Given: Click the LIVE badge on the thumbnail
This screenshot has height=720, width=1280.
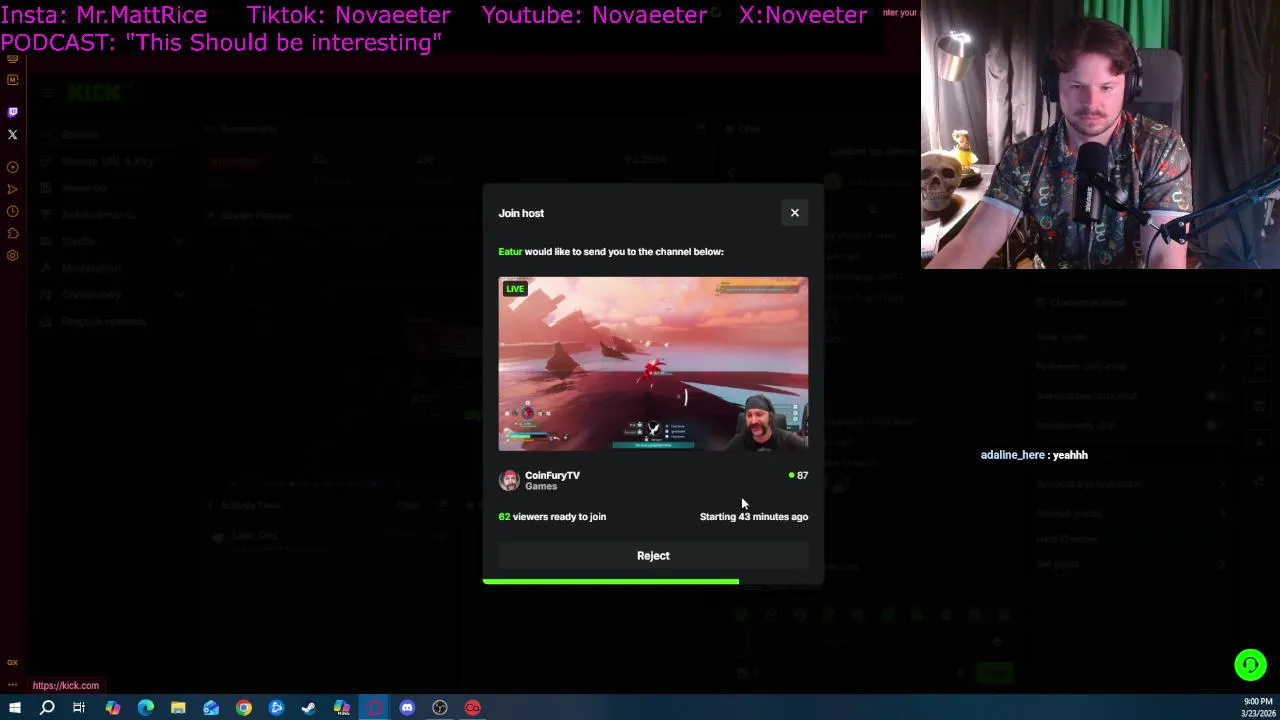Looking at the screenshot, I should pos(515,289).
